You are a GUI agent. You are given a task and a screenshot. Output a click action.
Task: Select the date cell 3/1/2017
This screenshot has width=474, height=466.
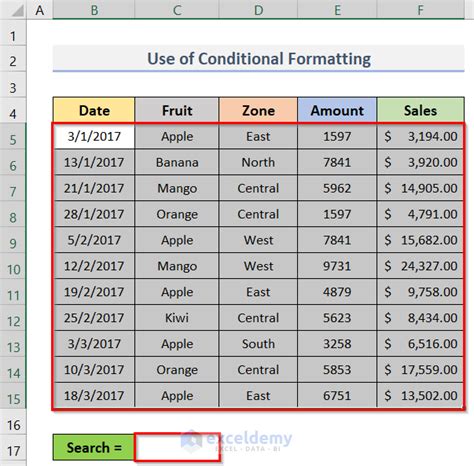[94, 136]
